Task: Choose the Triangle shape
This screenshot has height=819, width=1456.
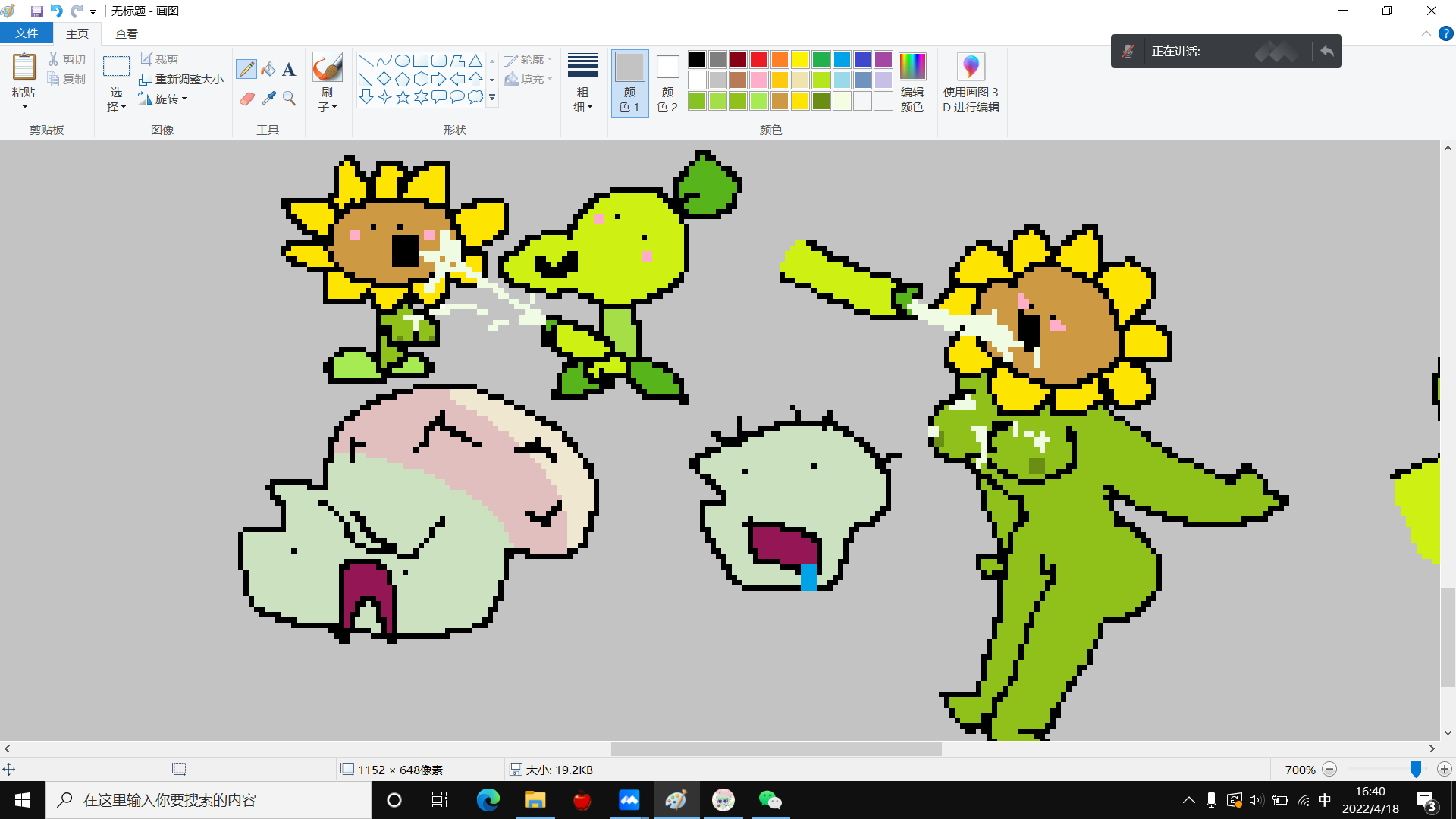Action: [x=475, y=61]
